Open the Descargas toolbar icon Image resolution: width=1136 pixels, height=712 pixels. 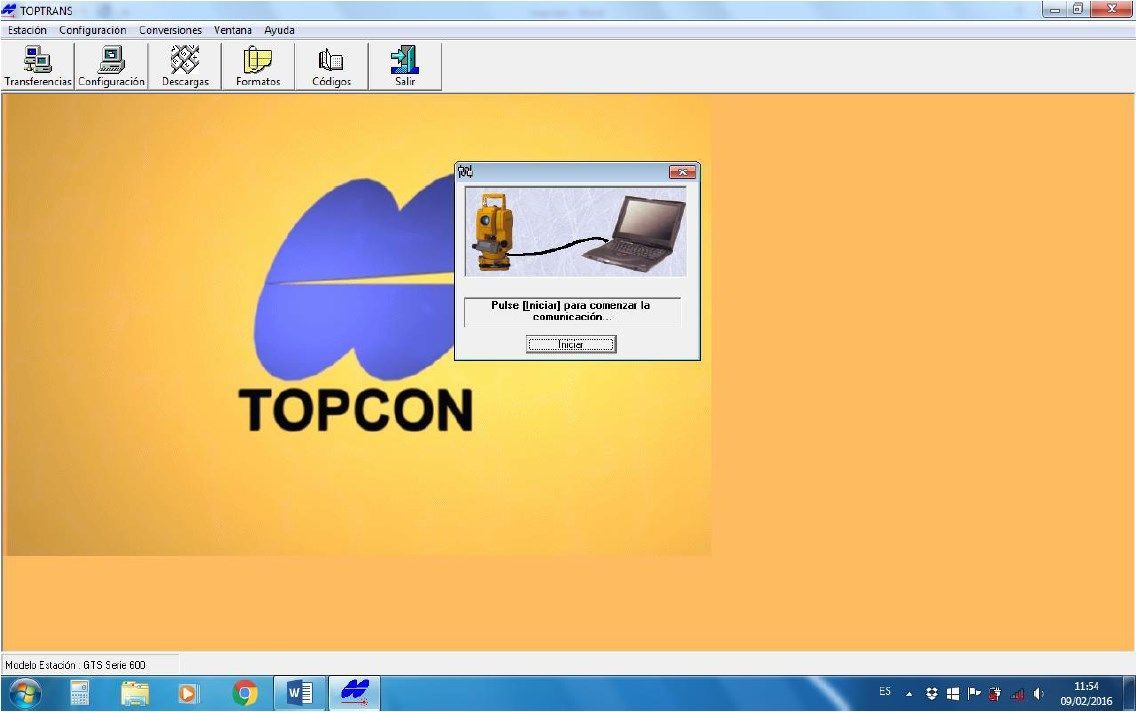pyautogui.click(x=185, y=66)
